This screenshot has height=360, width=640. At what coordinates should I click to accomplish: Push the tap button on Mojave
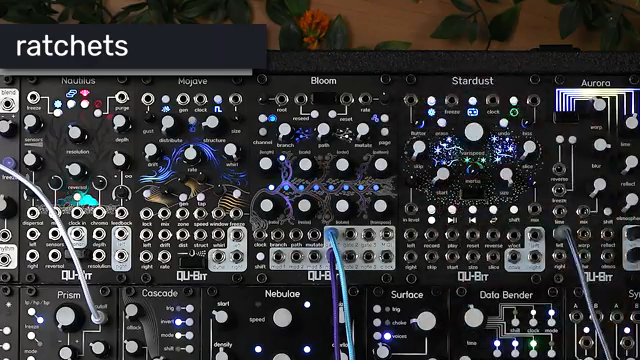coord(200,198)
